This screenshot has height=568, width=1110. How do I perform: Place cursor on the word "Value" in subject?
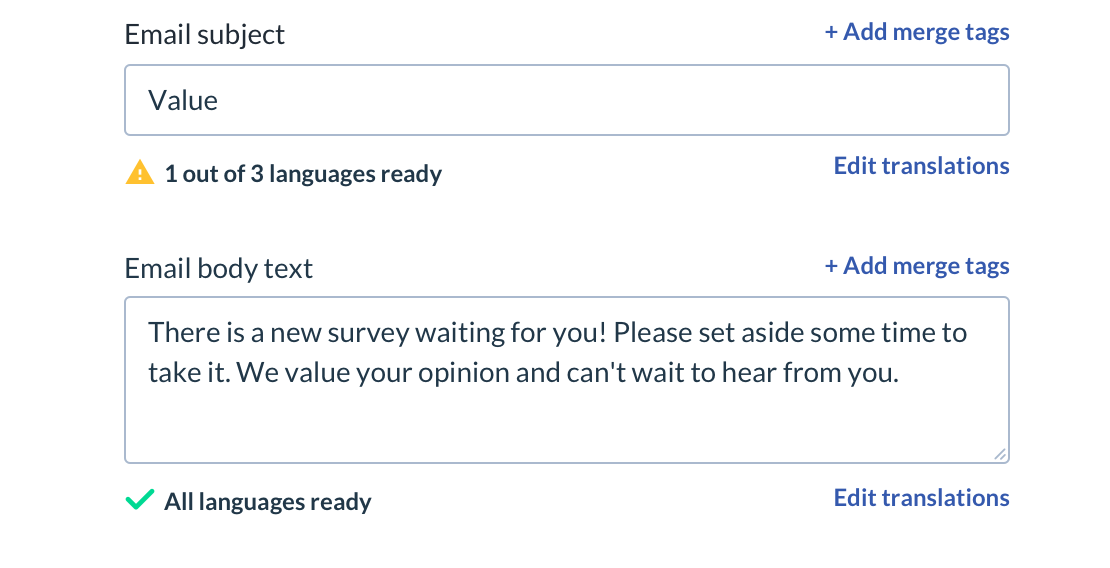point(183,101)
